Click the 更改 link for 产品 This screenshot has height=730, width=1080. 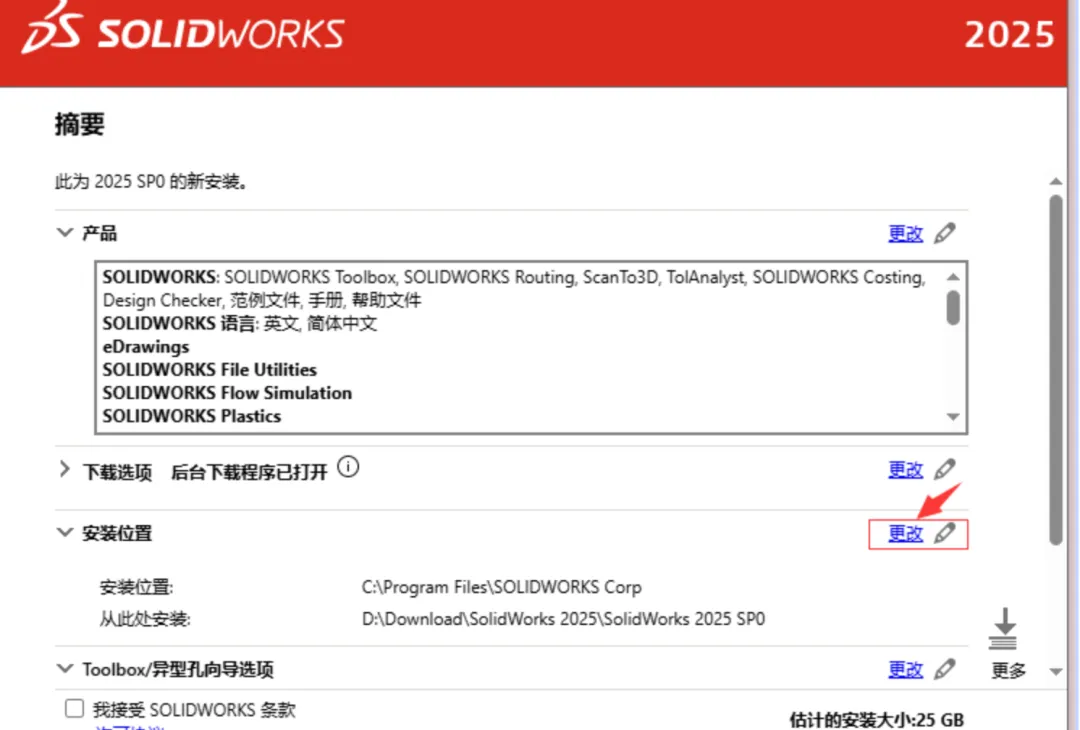coord(905,233)
